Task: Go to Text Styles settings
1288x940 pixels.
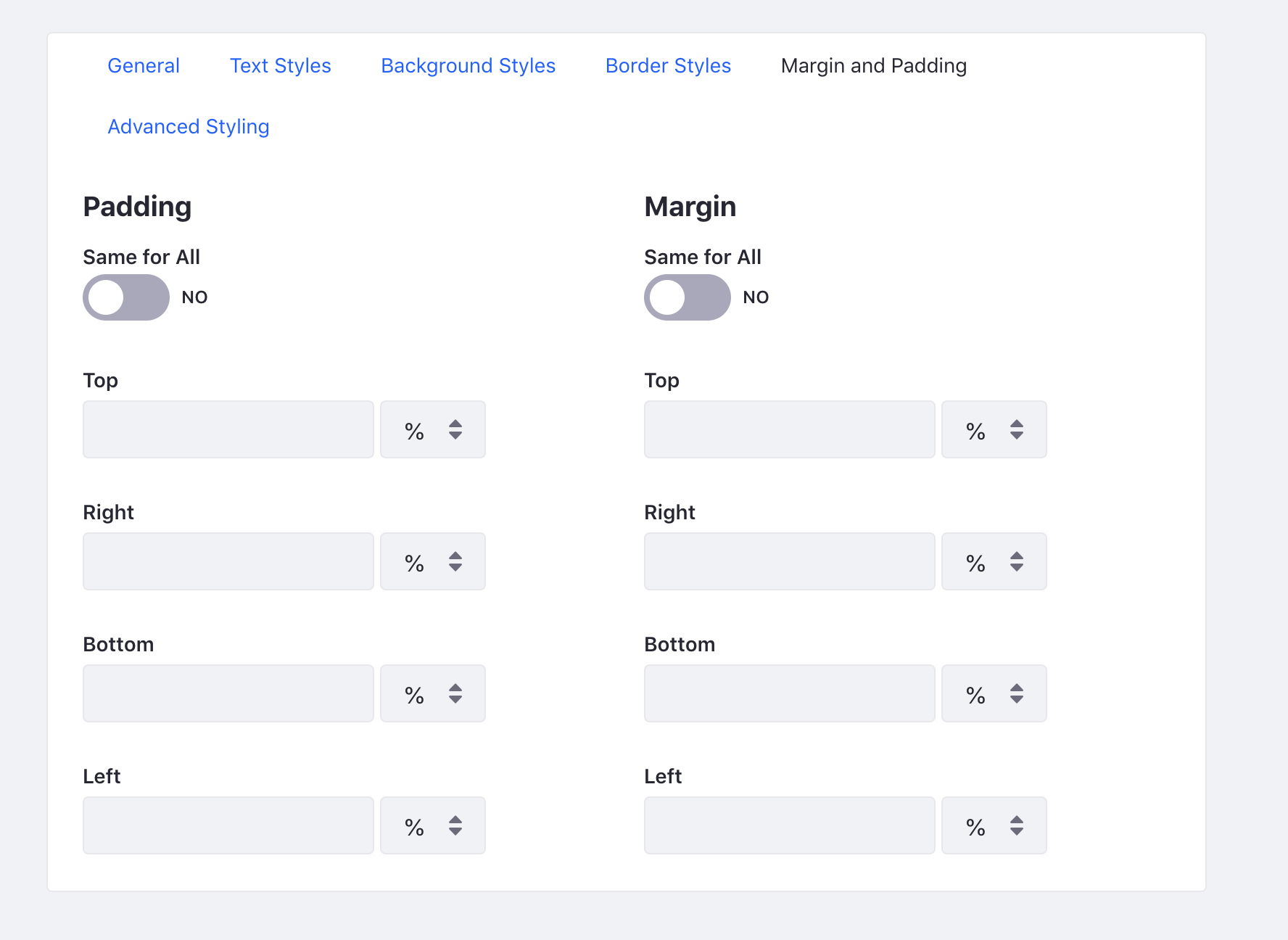Action: [280, 65]
